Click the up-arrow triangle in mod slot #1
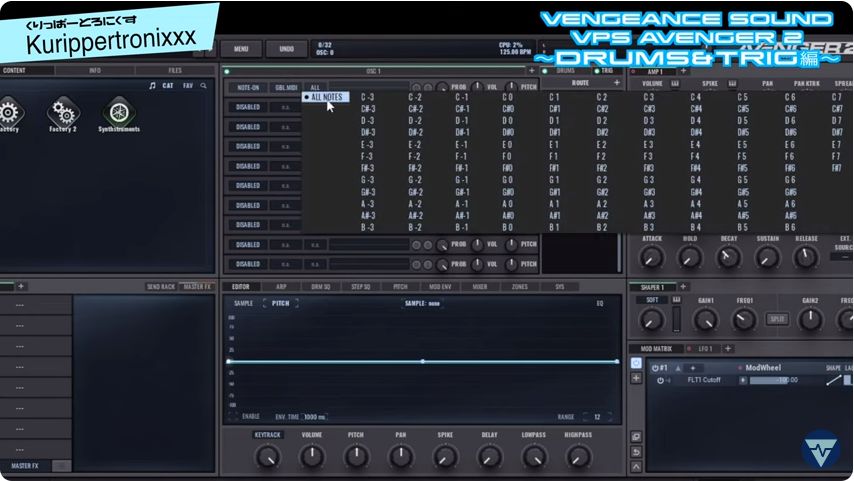854x481 pixels. tap(678, 368)
